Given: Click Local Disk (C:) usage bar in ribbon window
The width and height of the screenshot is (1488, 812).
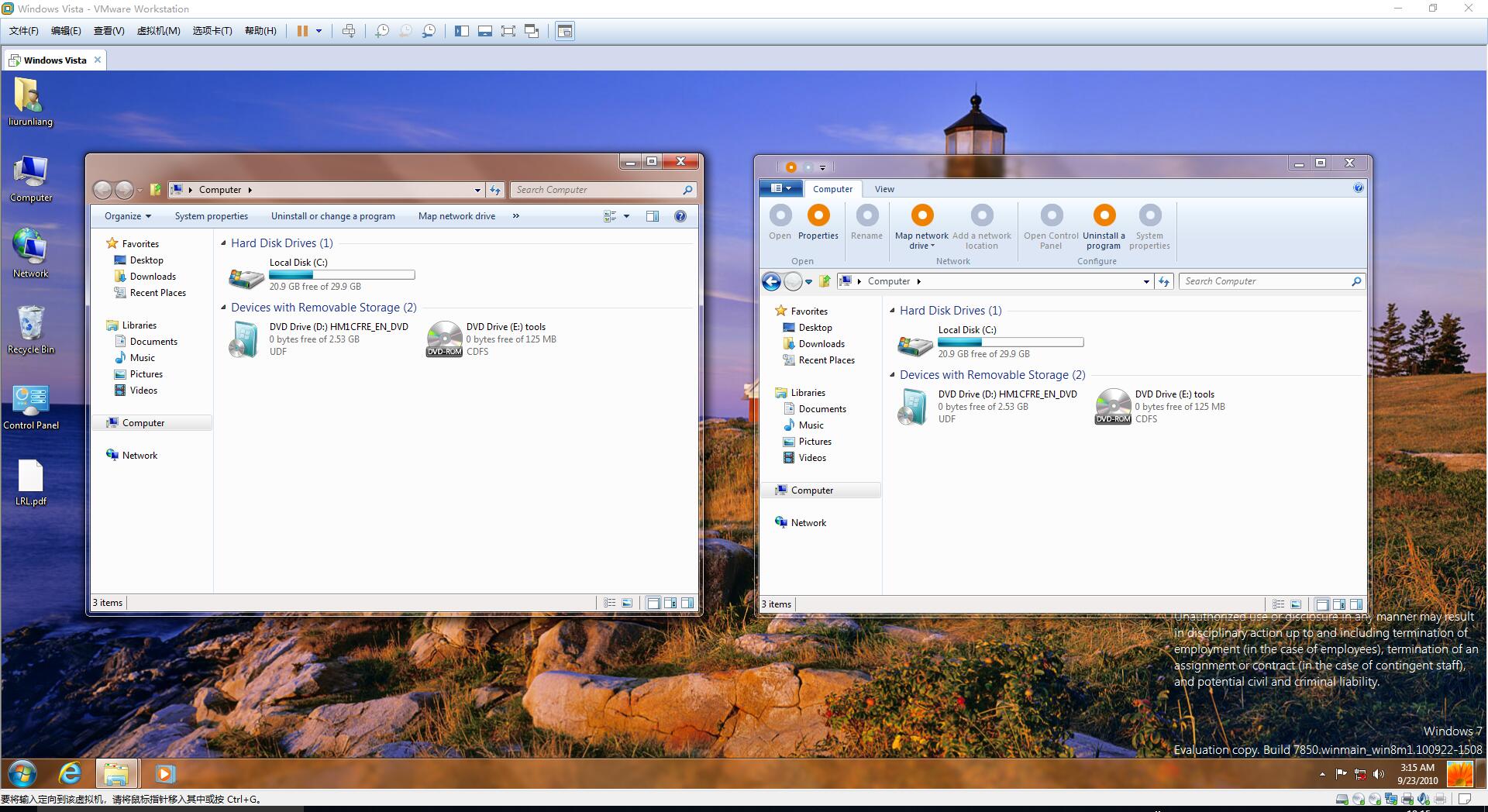Looking at the screenshot, I should (1011, 342).
